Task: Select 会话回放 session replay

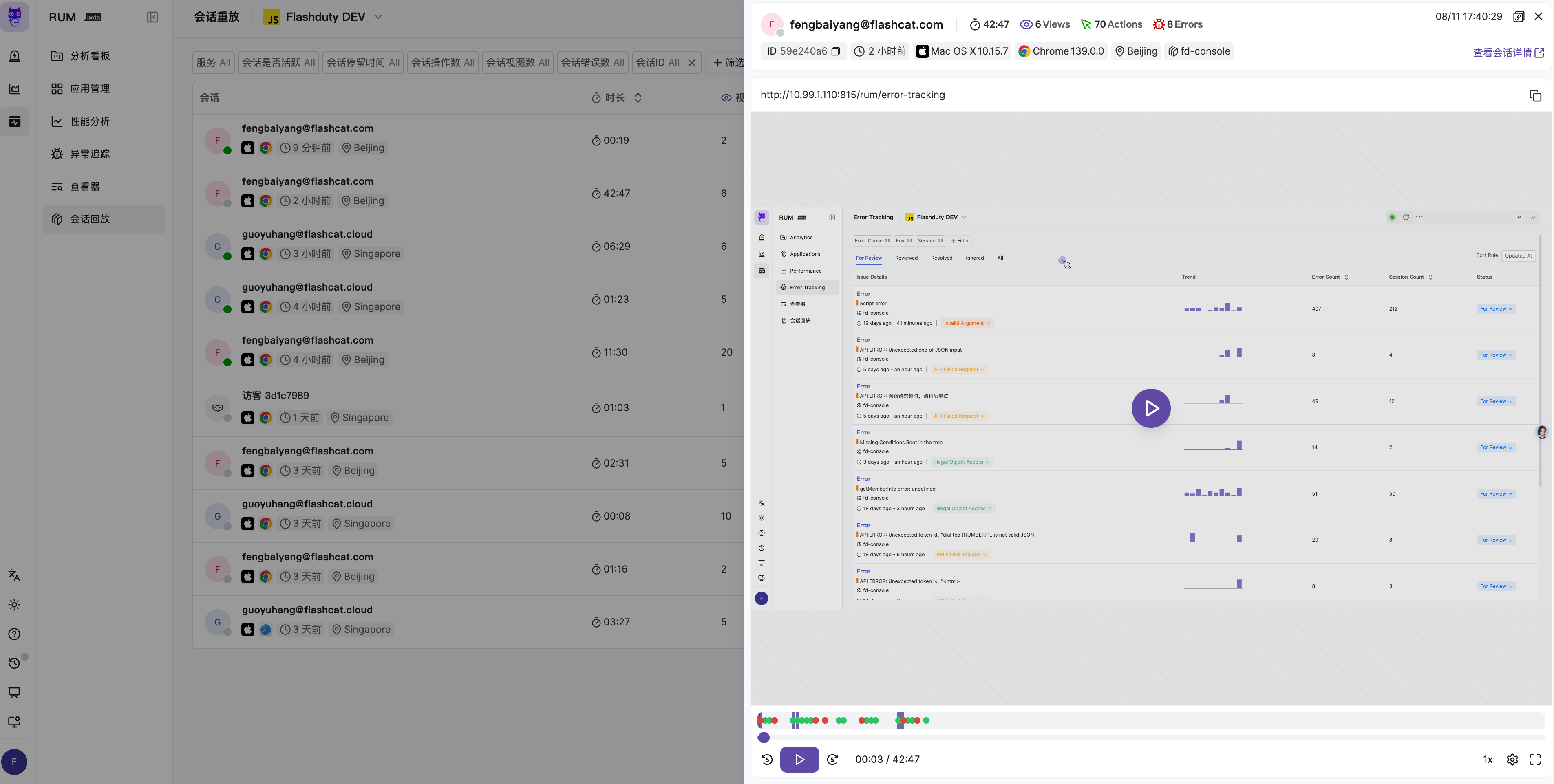Action: [x=103, y=219]
